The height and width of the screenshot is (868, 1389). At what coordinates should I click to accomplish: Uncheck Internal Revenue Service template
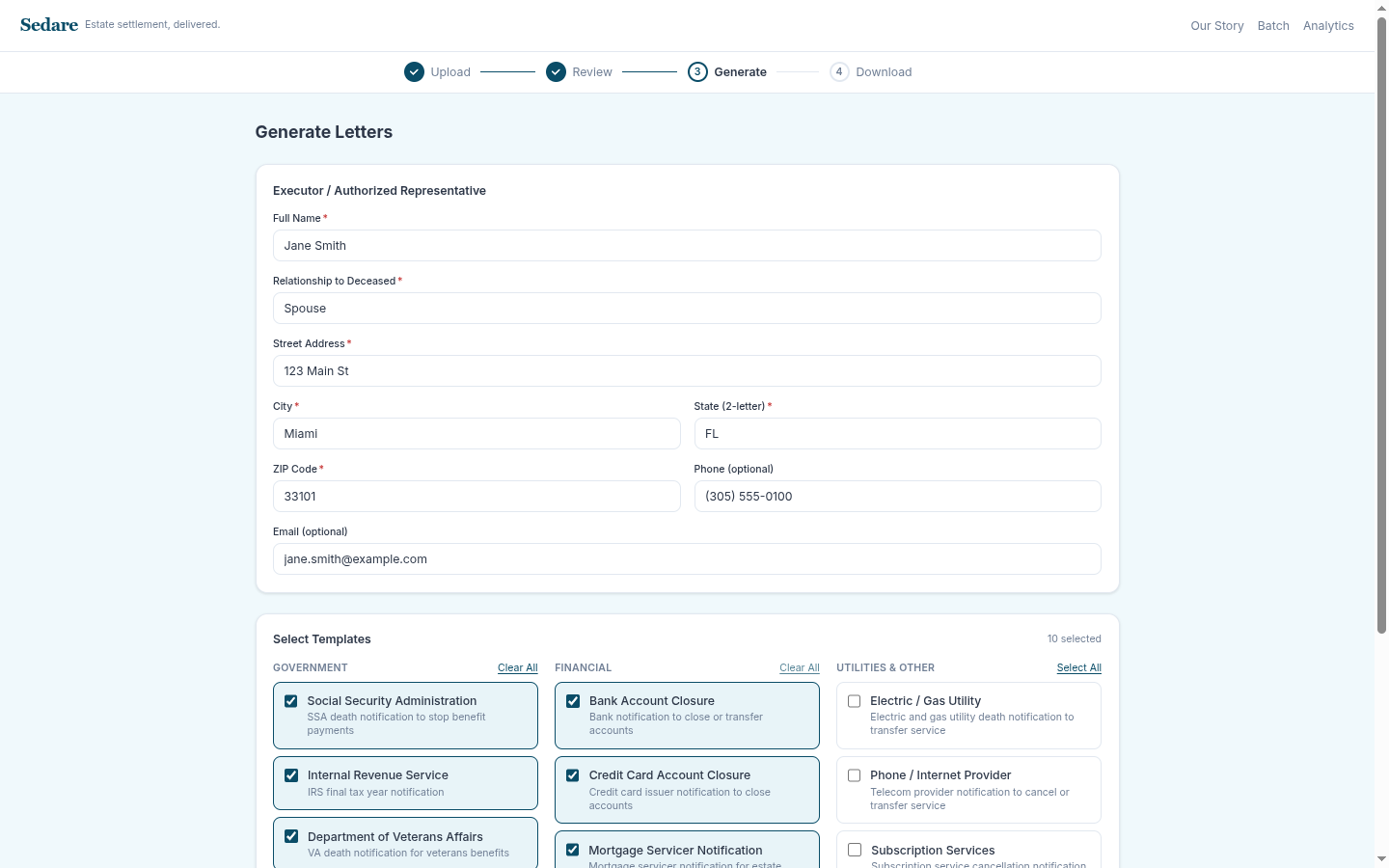pyautogui.click(x=291, y=775)
